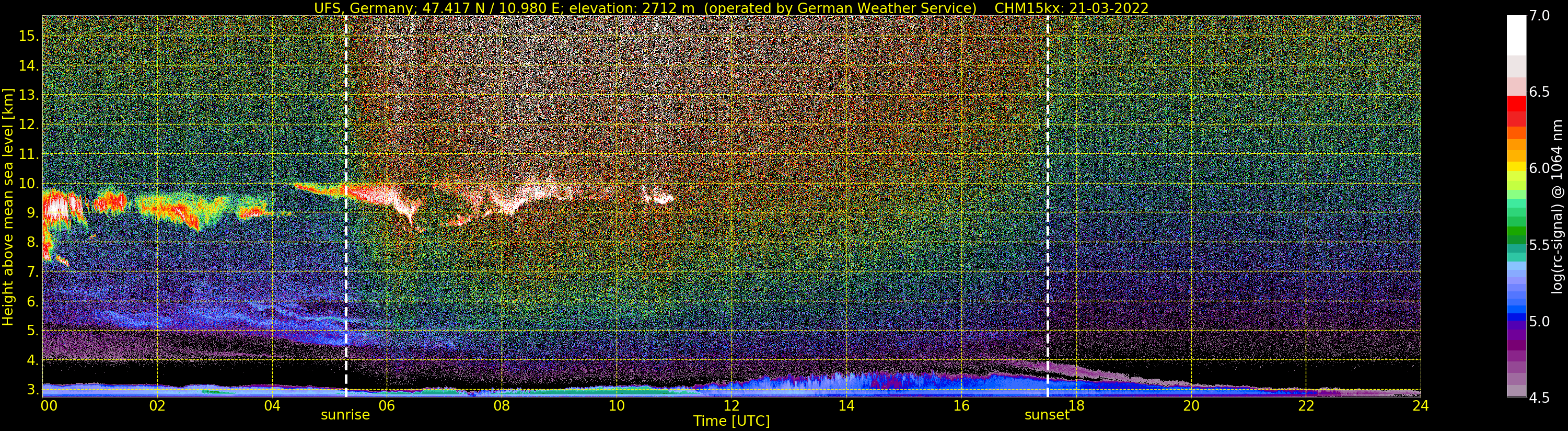Viewport: 1568px width, 431px height.
Task: Click the 'sunset' label below the axis
Action: pos(1047,415)
